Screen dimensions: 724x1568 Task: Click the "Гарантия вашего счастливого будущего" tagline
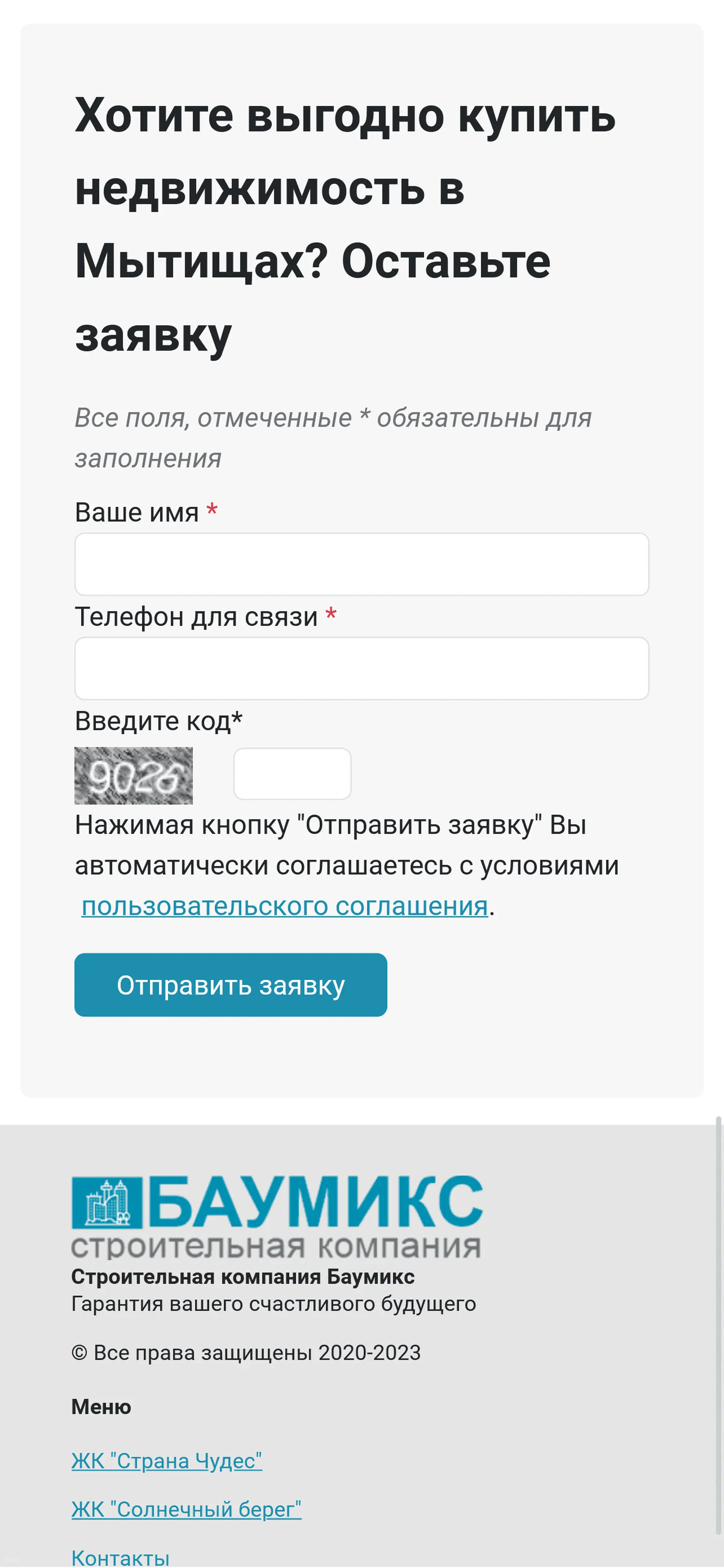click(274, 1304)
